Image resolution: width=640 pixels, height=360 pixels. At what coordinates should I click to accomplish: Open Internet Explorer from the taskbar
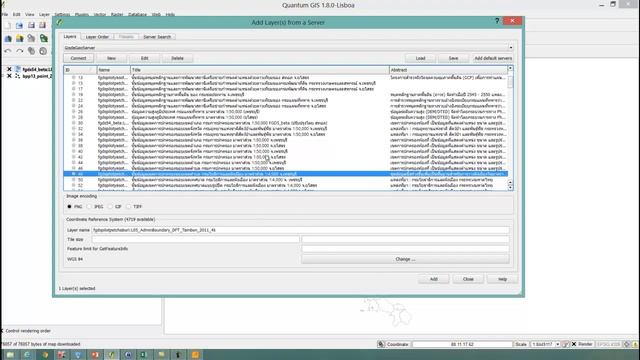[x=27, y=355]
